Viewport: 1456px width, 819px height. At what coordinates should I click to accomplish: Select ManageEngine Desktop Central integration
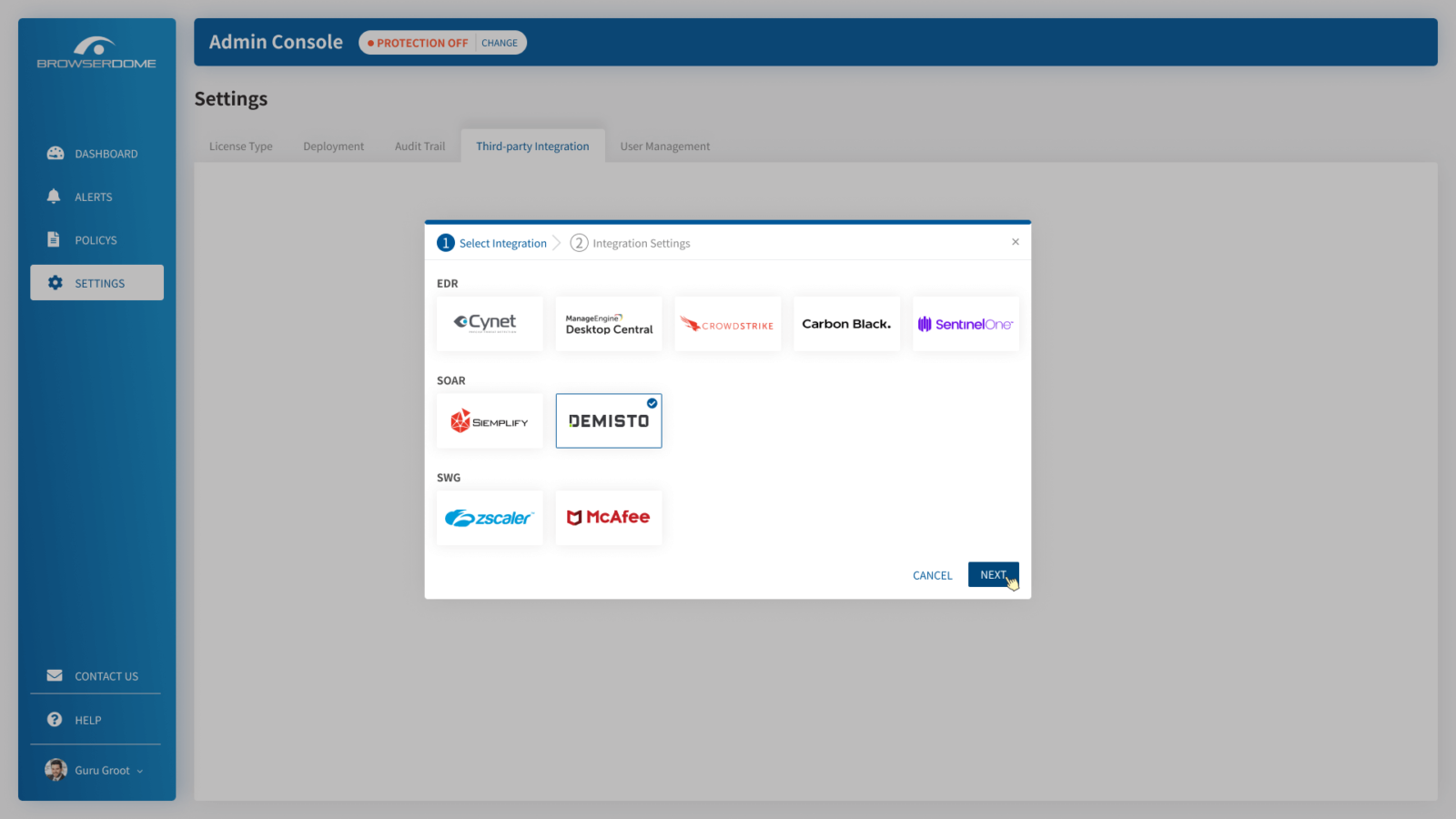point(609,324)
